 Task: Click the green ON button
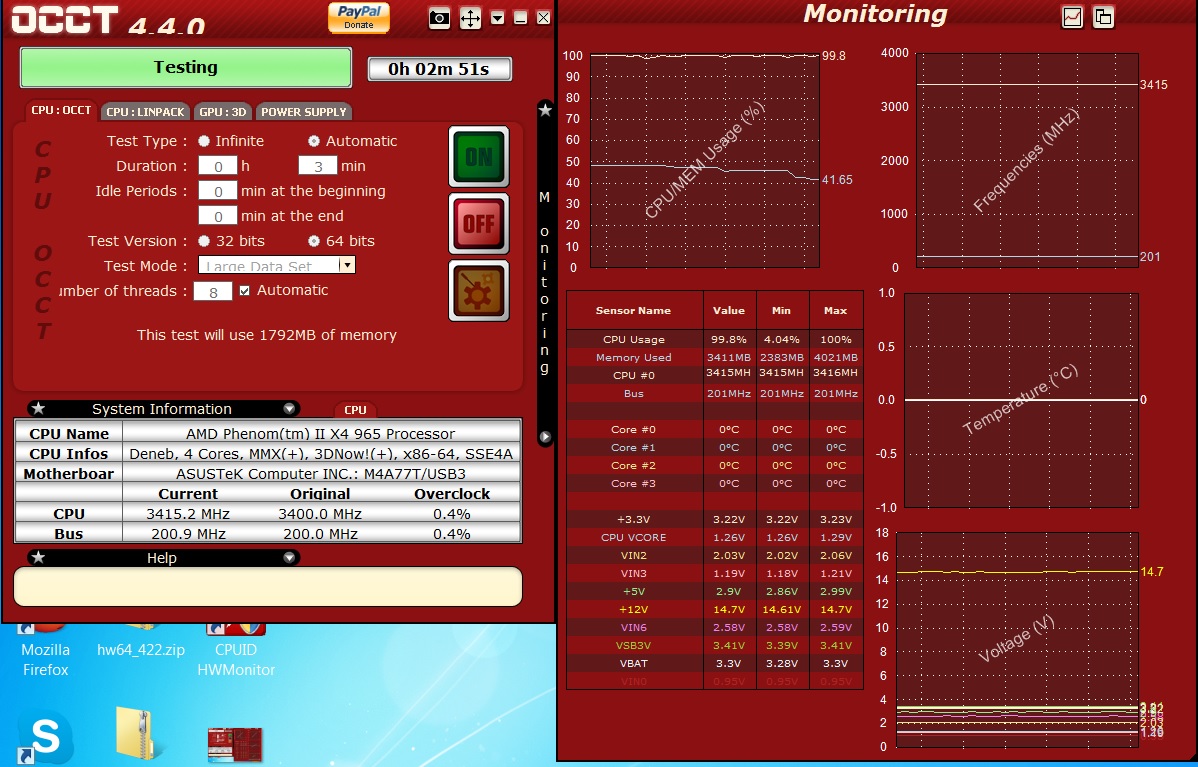pyautogui.click(x=479, y=157)
